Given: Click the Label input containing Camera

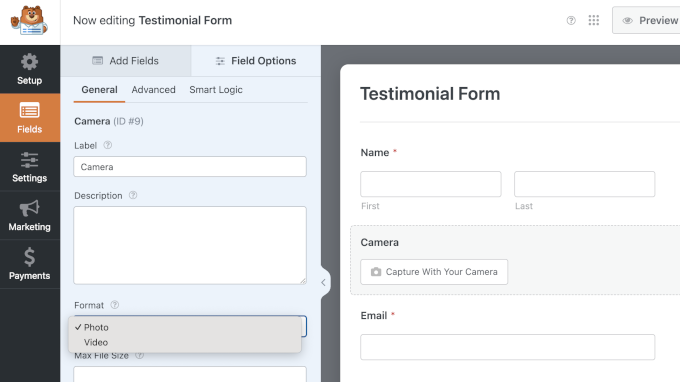Looking at the screenshot, I should 190,167.
